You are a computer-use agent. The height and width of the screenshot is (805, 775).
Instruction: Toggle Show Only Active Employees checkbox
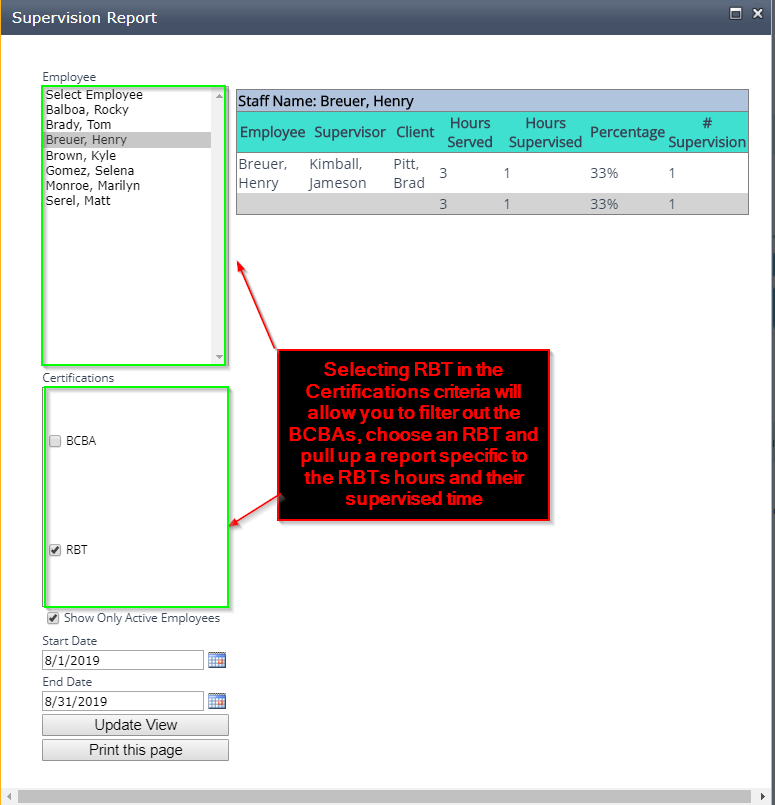pos(53,618)
